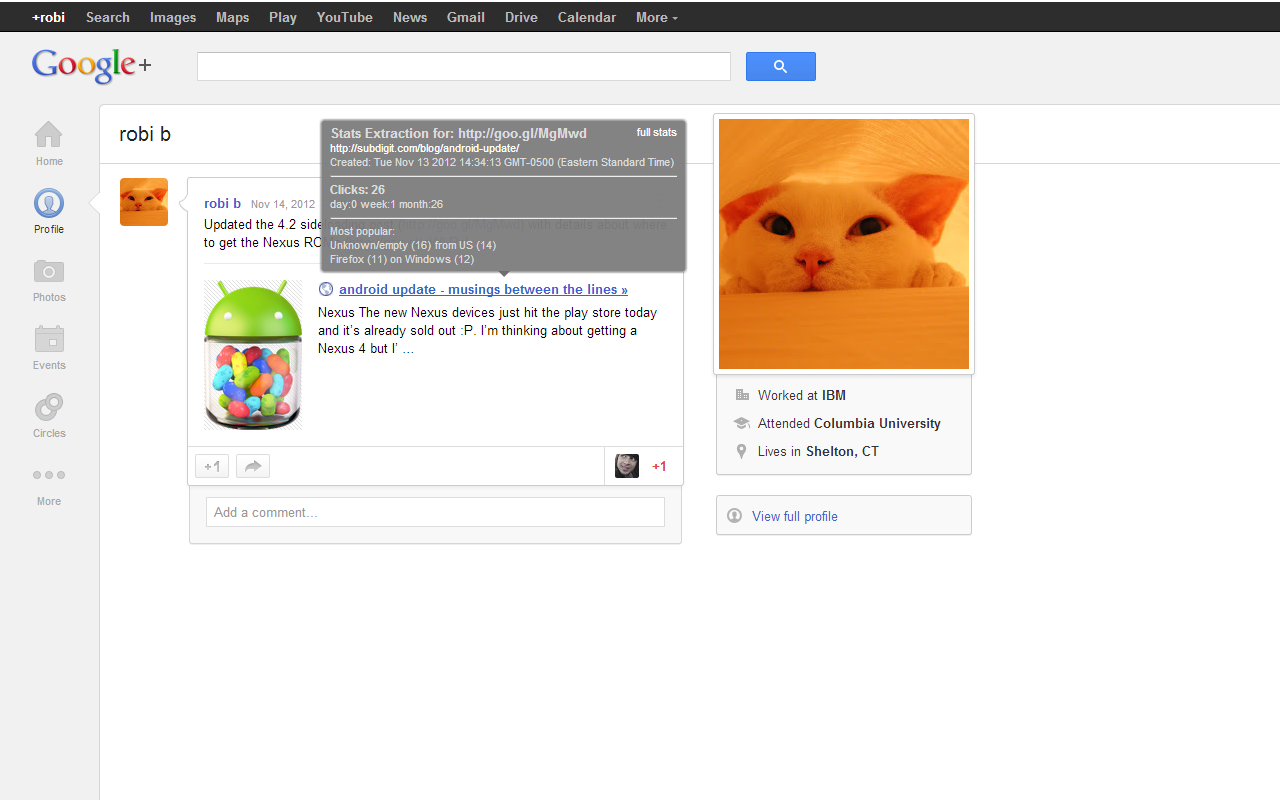This screenshot has height=800, width=1280.
Task: Click the blue search magnifier button
Action: click(781, 67)
